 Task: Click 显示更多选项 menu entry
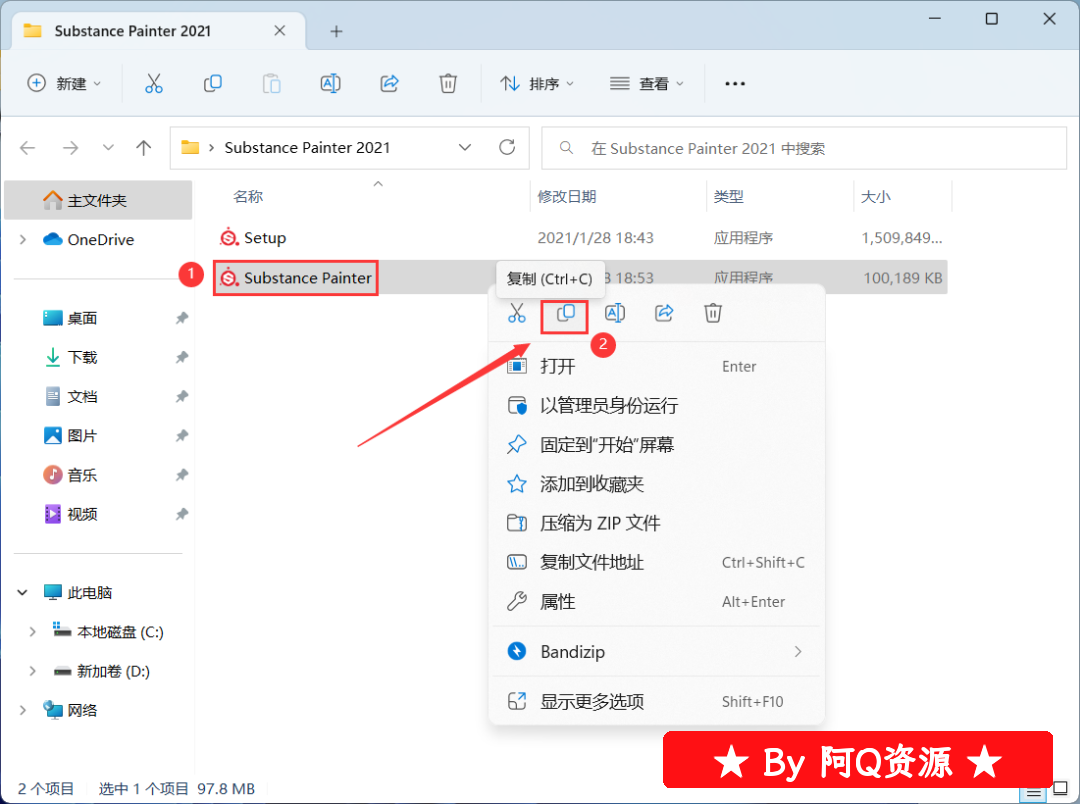point(592,702)
